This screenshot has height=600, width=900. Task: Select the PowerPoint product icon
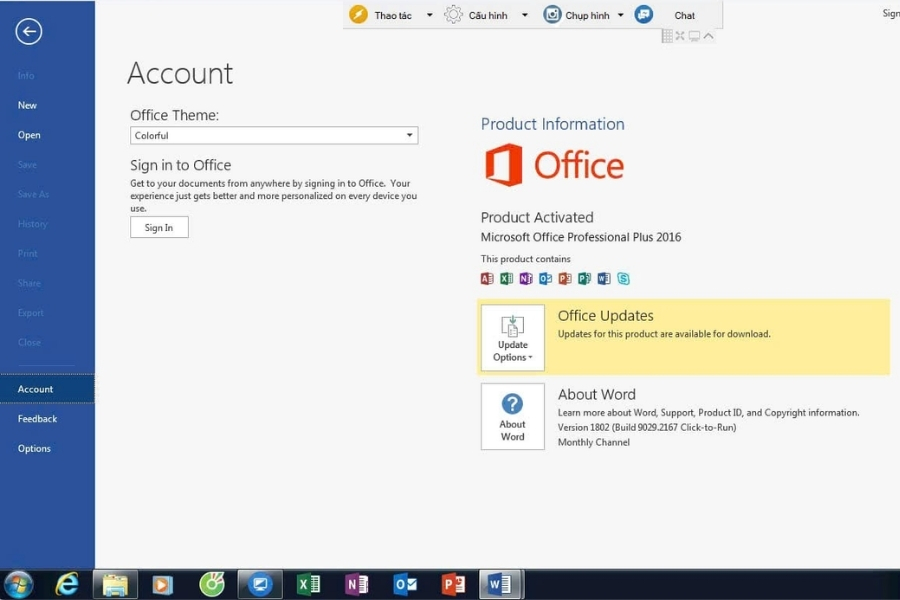coord(565,279)
